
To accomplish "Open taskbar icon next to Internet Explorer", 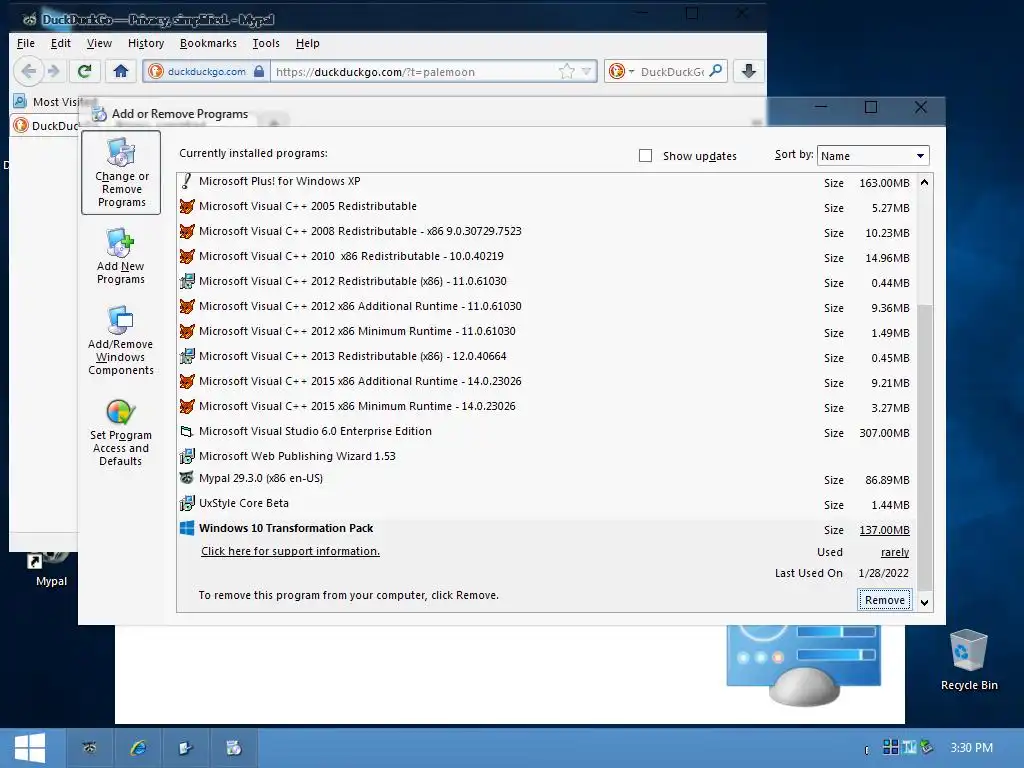I will 185,748.
